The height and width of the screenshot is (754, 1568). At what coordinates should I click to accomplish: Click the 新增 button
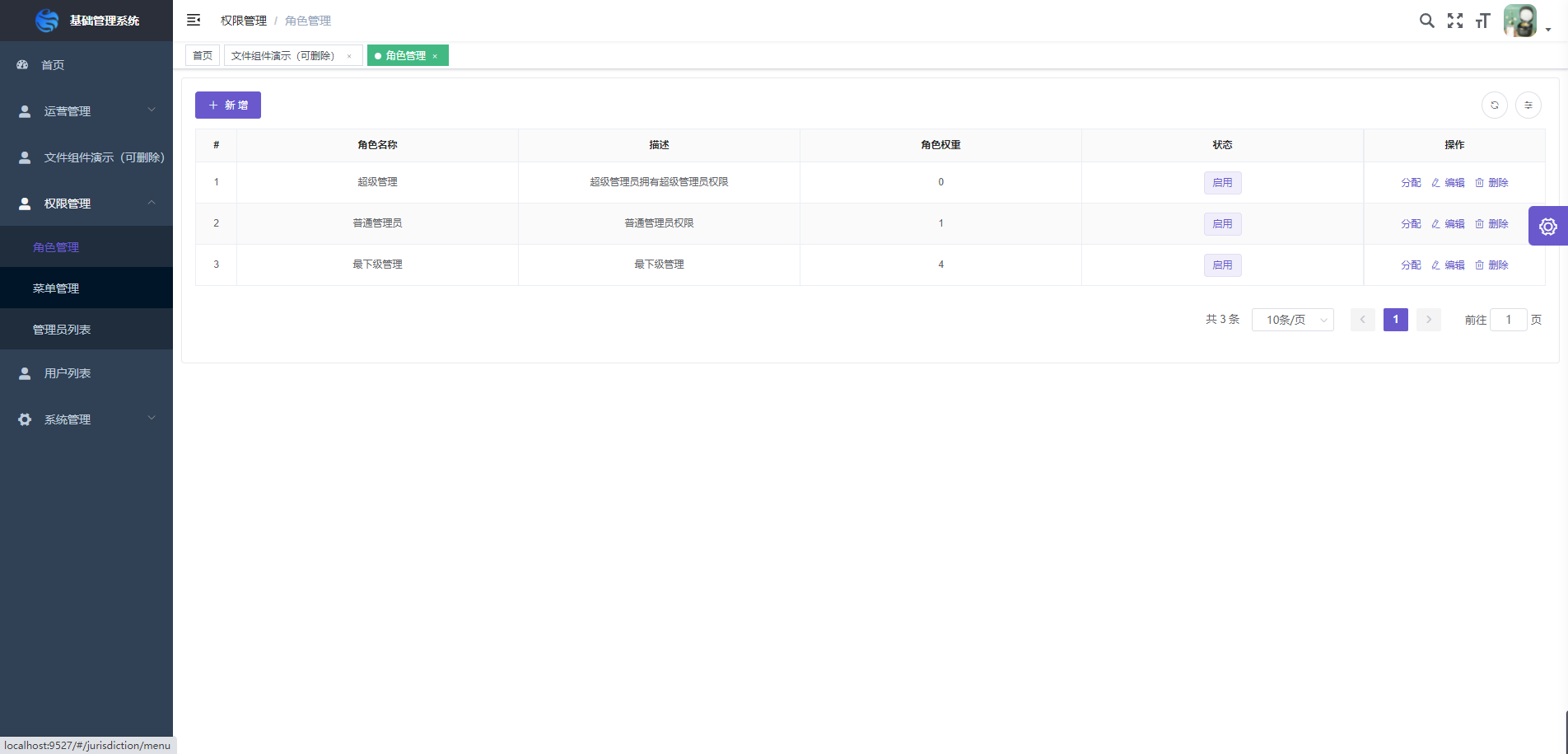(x=228, y=105)
